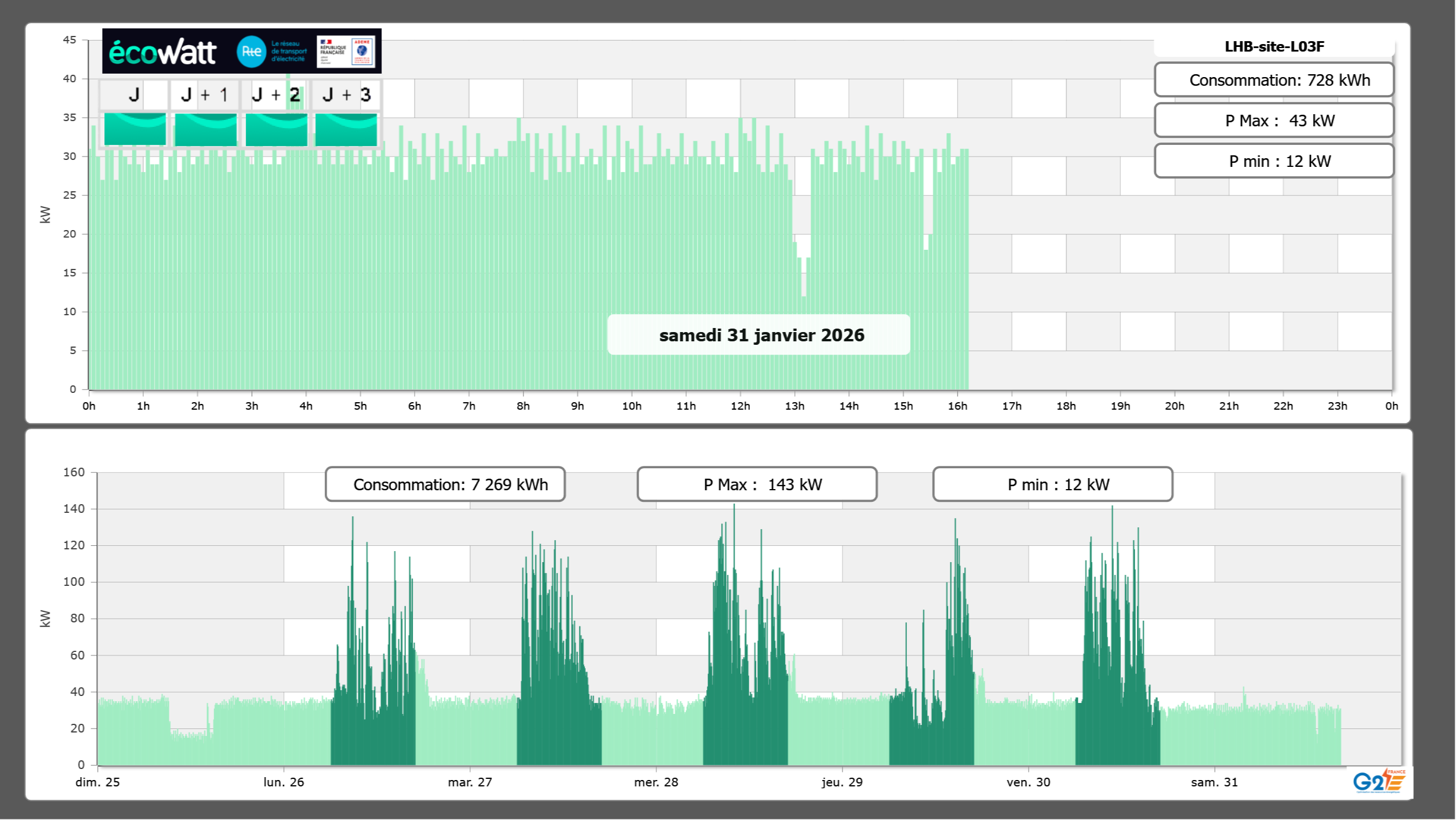The height and width of the screenshot is (820, 1456).
Task: Select the J forecast label
Action: 134,94
